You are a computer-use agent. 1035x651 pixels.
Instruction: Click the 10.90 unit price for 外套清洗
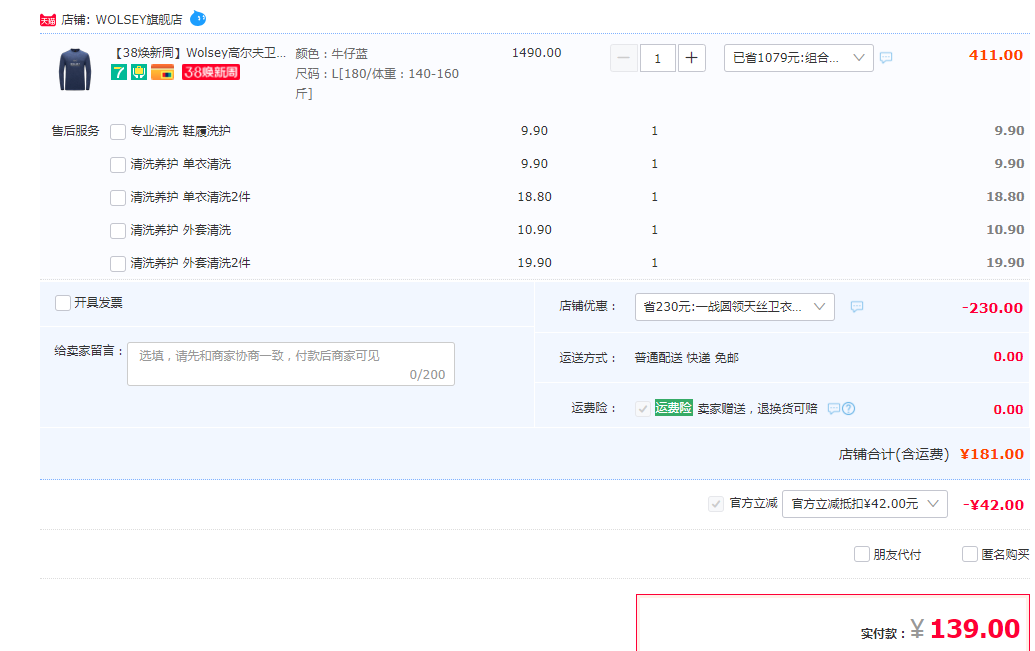click(x=535, y=230)
